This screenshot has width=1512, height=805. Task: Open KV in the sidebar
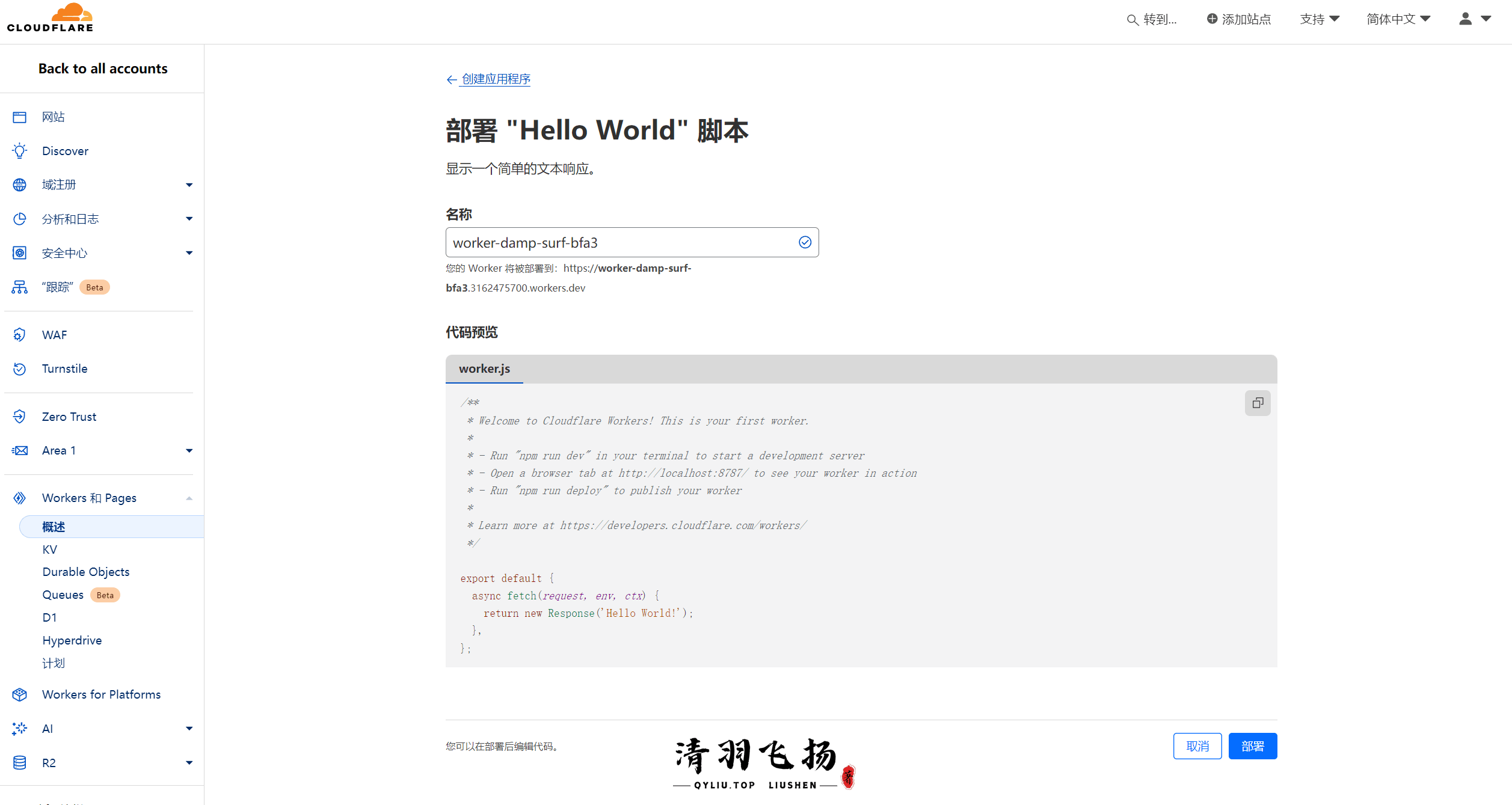pyautogui.click(x=50, y=549)
